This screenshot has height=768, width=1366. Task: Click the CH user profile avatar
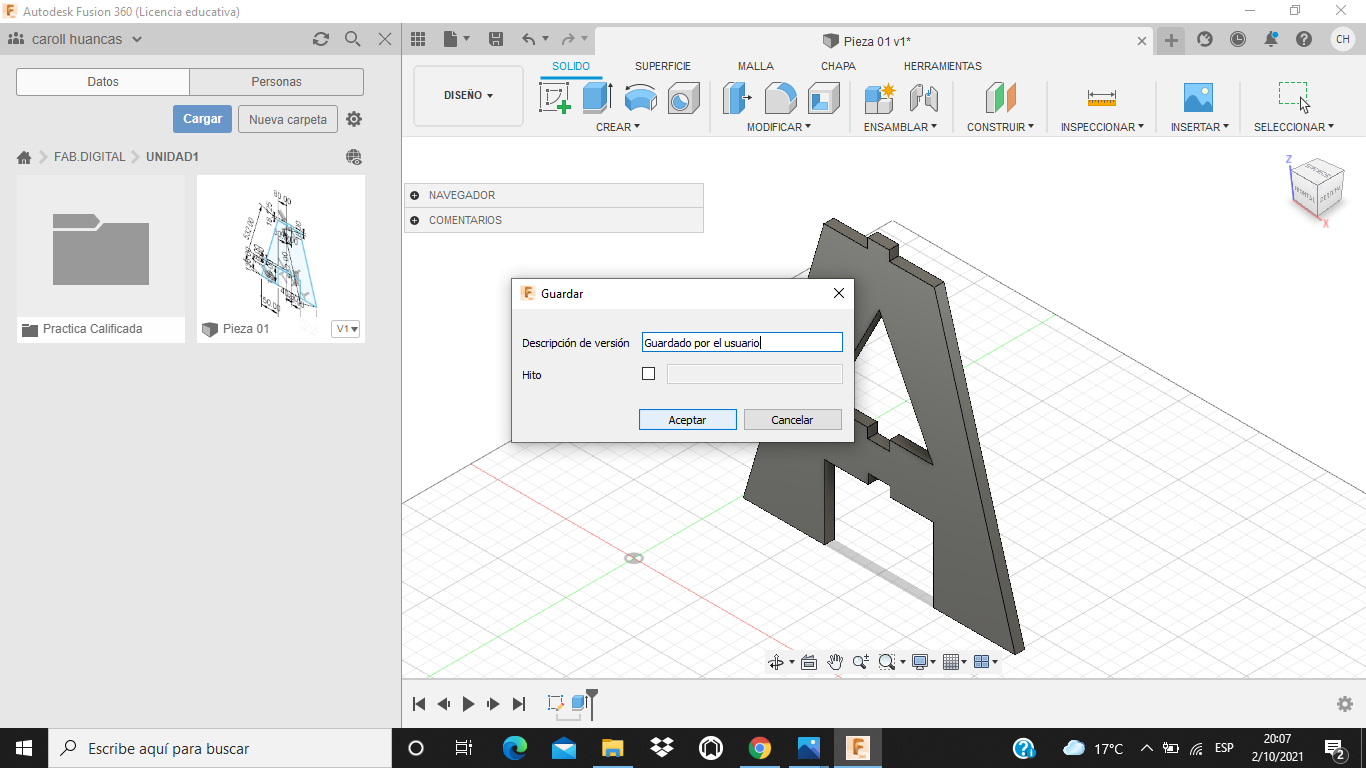1342,39
